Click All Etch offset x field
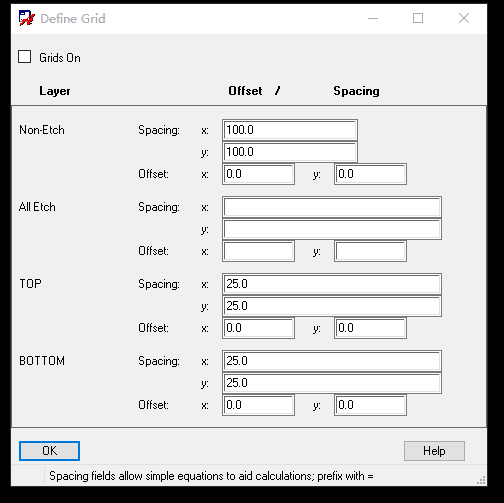Viewport: 504px width, 503px height. pyautogui.click(x=258, y=251)
